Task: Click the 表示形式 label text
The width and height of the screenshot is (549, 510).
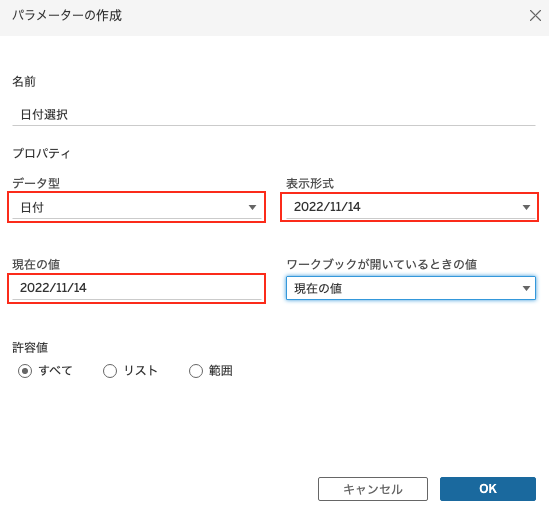Action: coord(310,183)
